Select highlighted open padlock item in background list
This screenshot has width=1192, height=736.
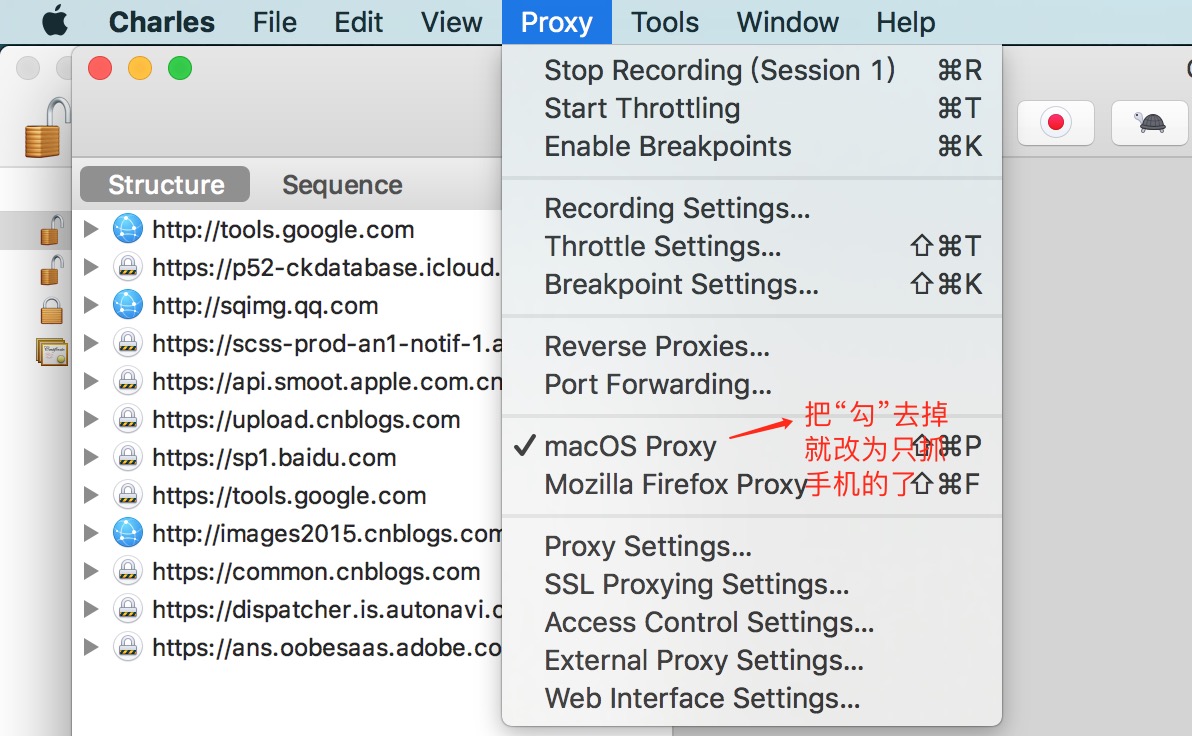pyautogui.click(x=50, y=230)
